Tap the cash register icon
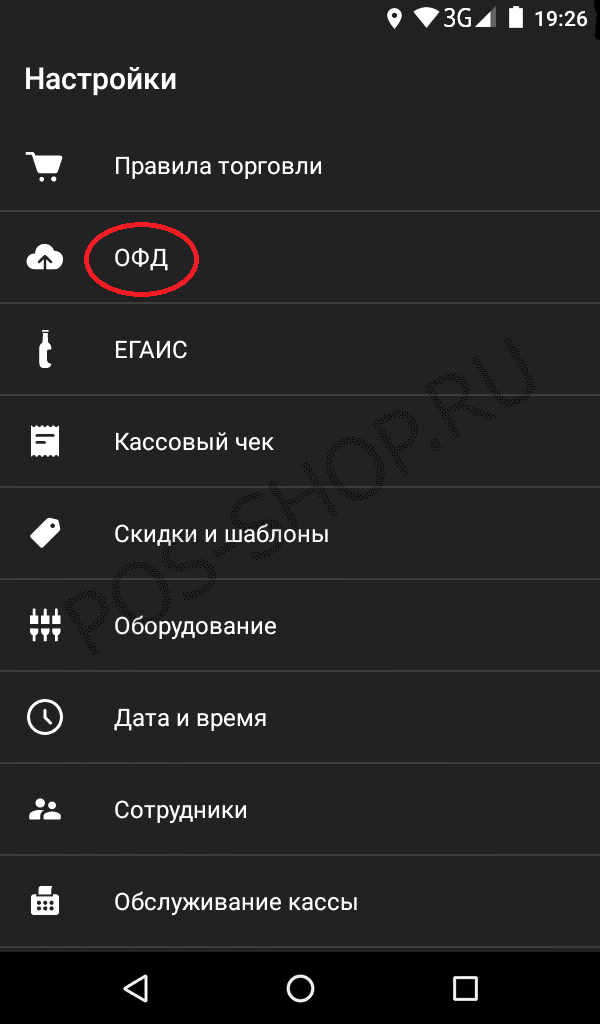The height and width of the screenshot is (1024, 600). [44, 902]
